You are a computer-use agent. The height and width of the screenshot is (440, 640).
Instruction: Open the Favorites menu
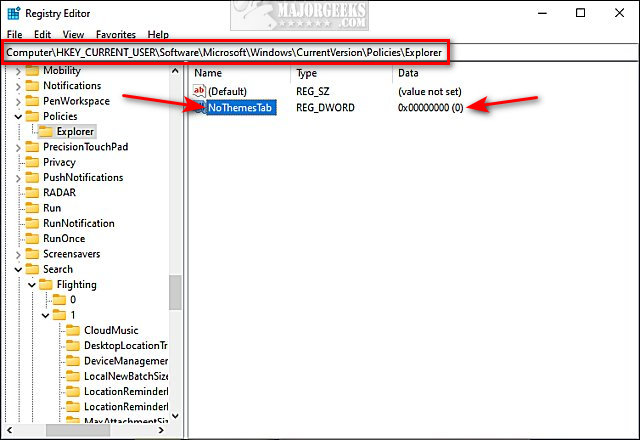[x=116, y=35]
